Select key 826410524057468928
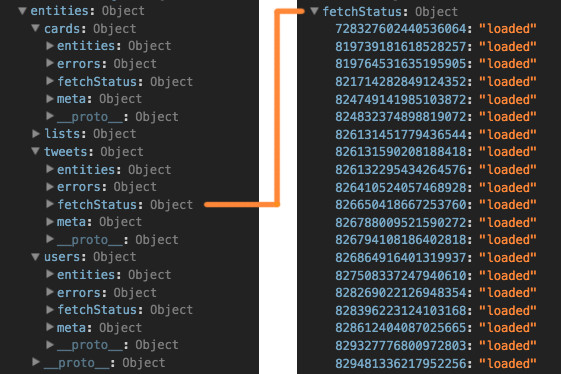561x374 pixels. click(401, 187)
